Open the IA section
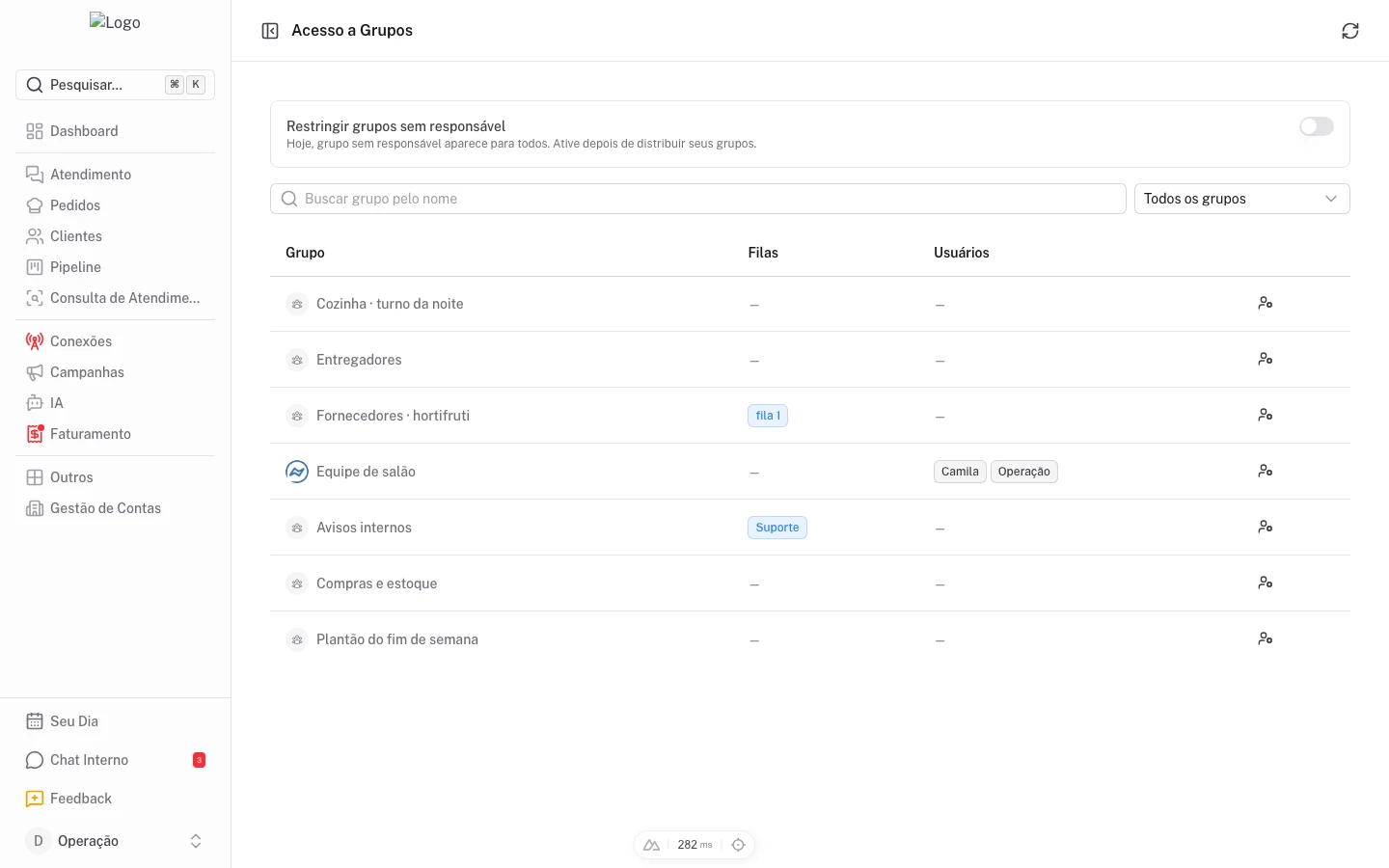This screenshot has height=868, width=1389. tap(116, 403)
